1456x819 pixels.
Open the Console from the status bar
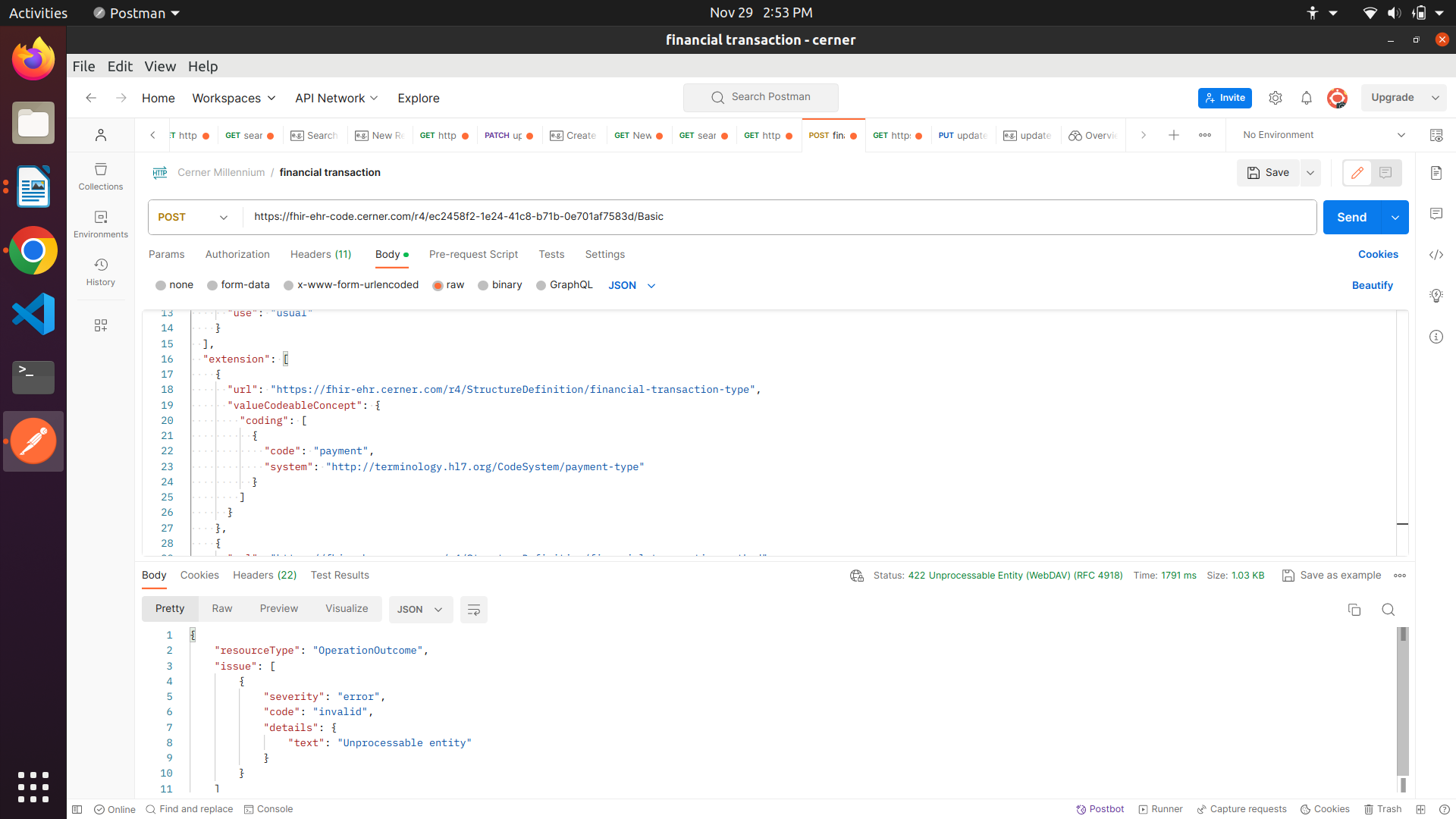pos(269,809)
